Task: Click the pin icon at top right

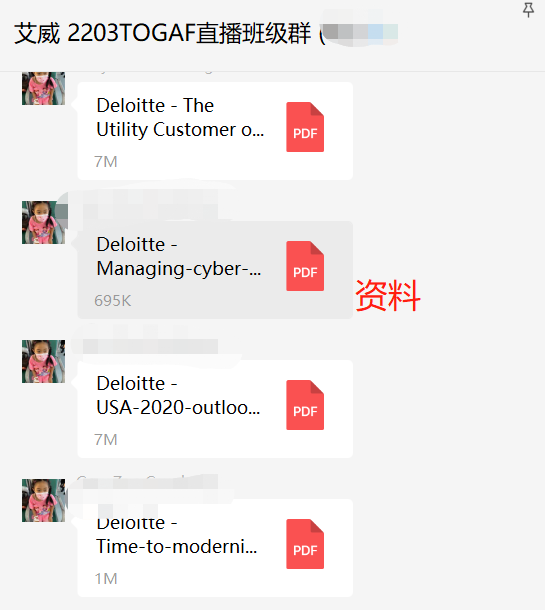Action: pos(528,10)
